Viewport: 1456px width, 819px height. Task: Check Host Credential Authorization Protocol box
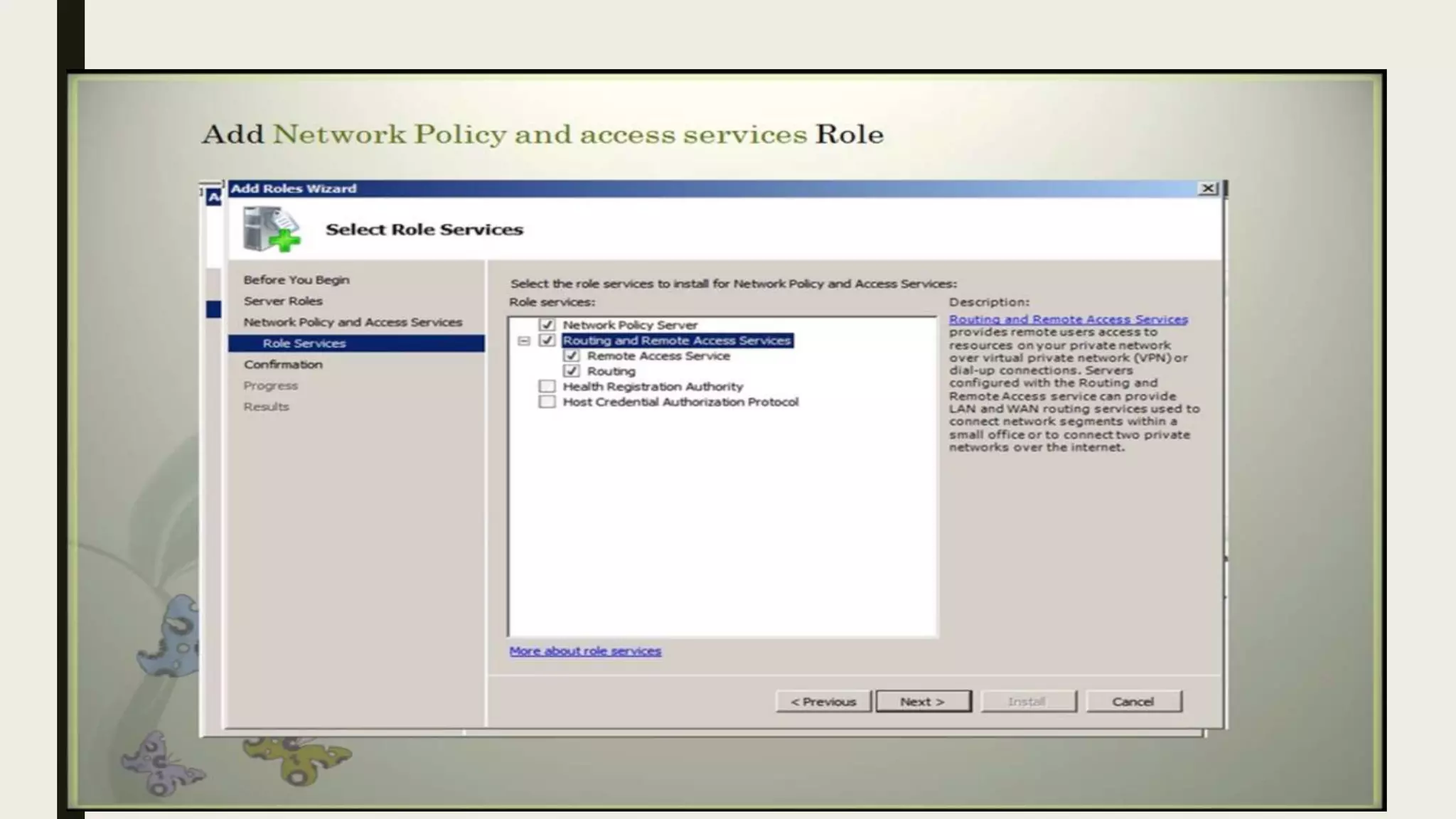[547, 402]
